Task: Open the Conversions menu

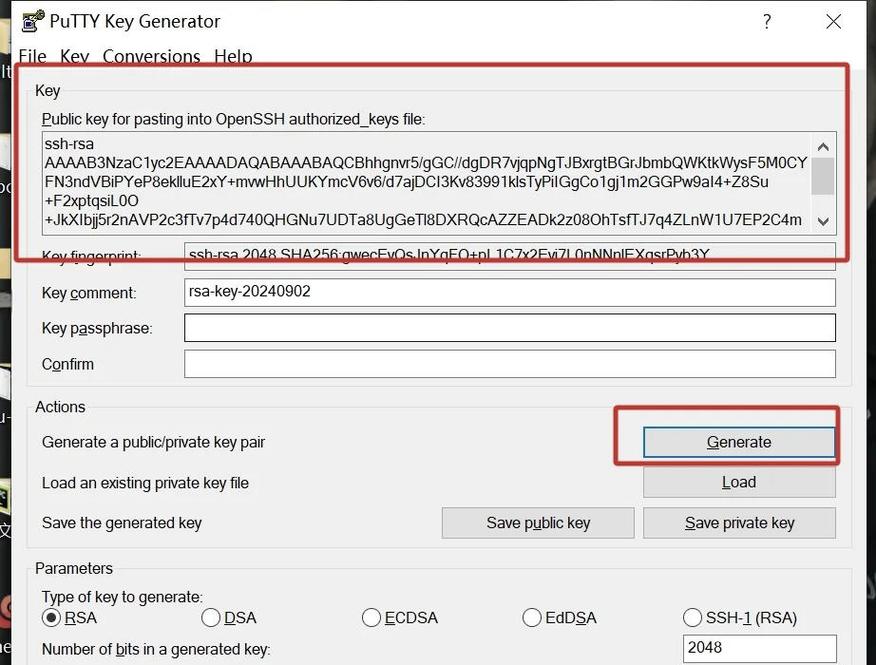Action: pos(151,56)
